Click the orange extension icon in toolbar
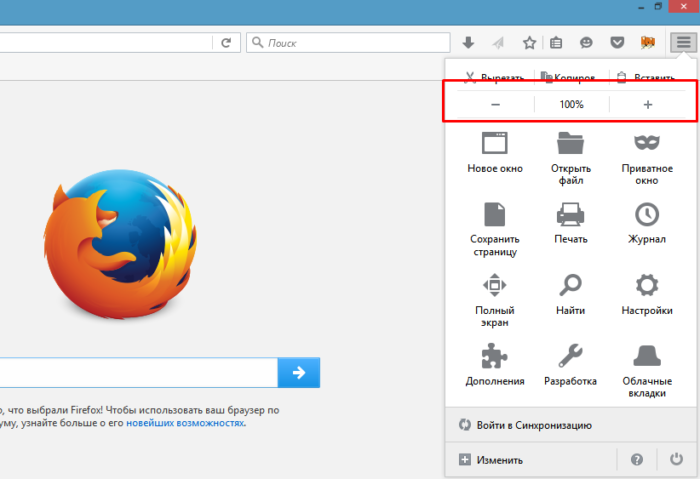 [647, 42]
